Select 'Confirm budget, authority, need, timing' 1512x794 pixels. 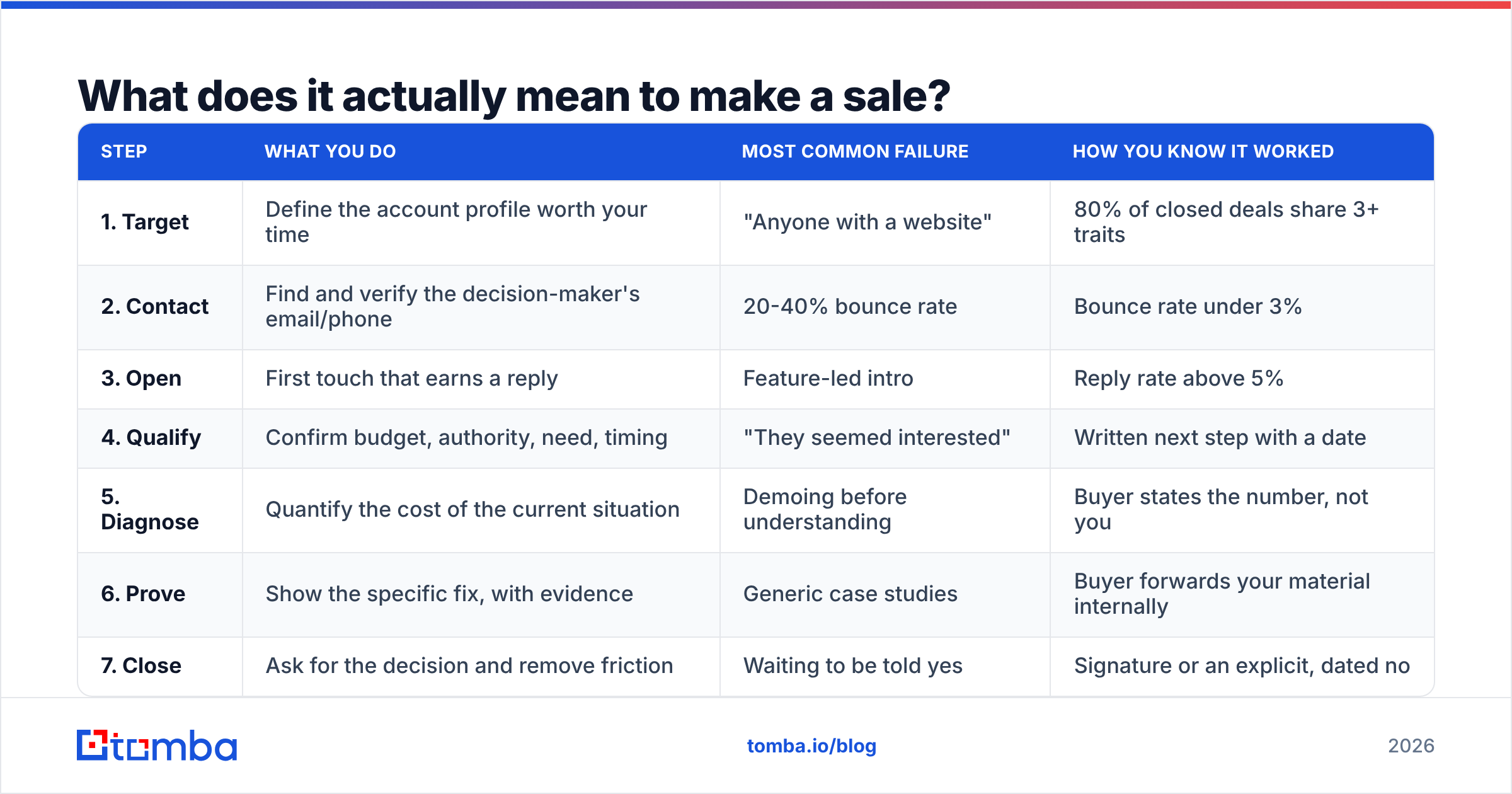466,437
